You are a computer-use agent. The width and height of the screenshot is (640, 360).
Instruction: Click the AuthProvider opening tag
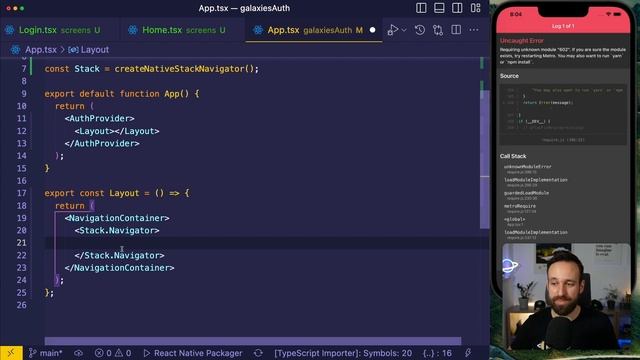(x=99, y=118)
